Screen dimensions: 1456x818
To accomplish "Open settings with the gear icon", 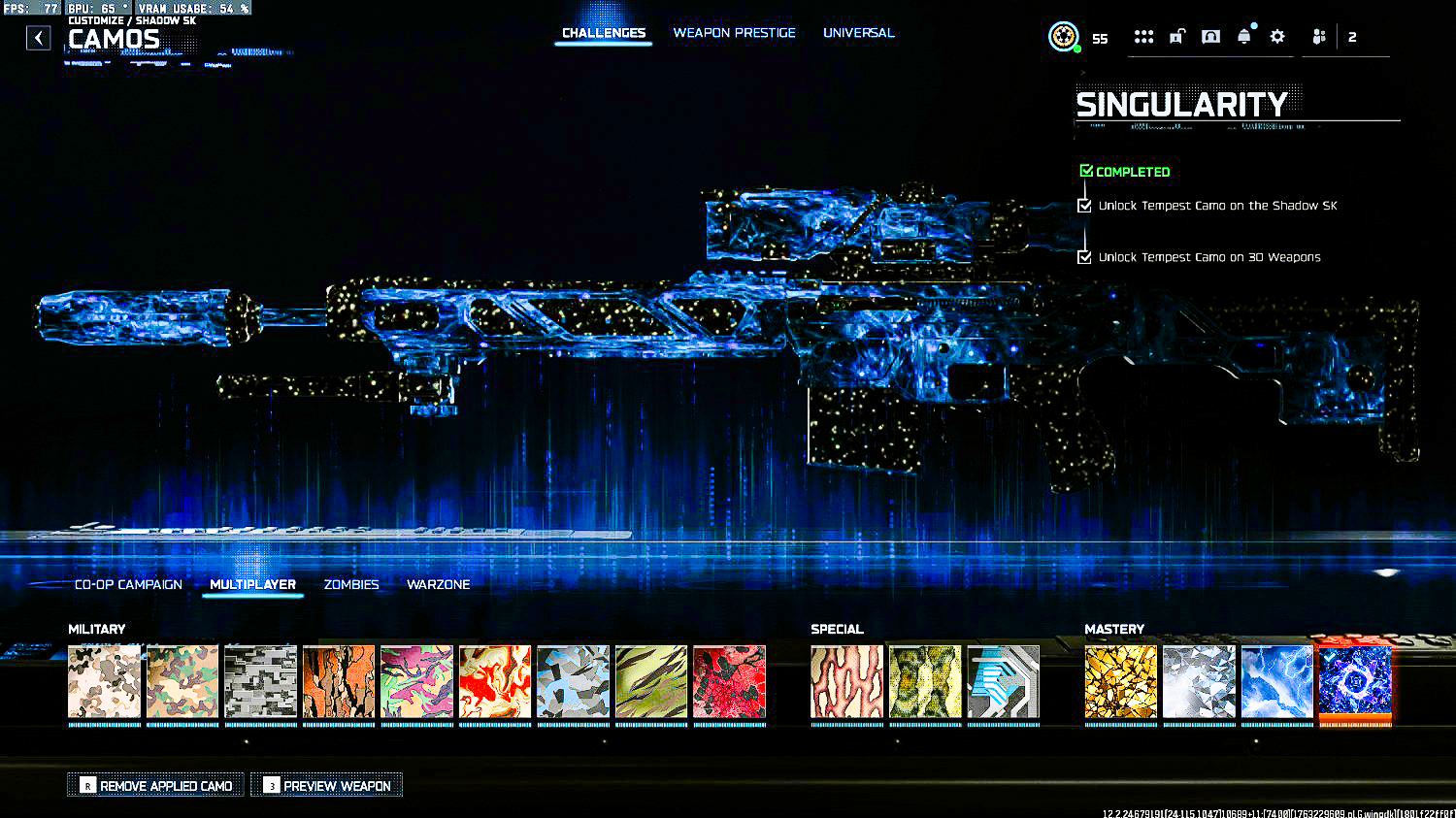I will 1277,37.
